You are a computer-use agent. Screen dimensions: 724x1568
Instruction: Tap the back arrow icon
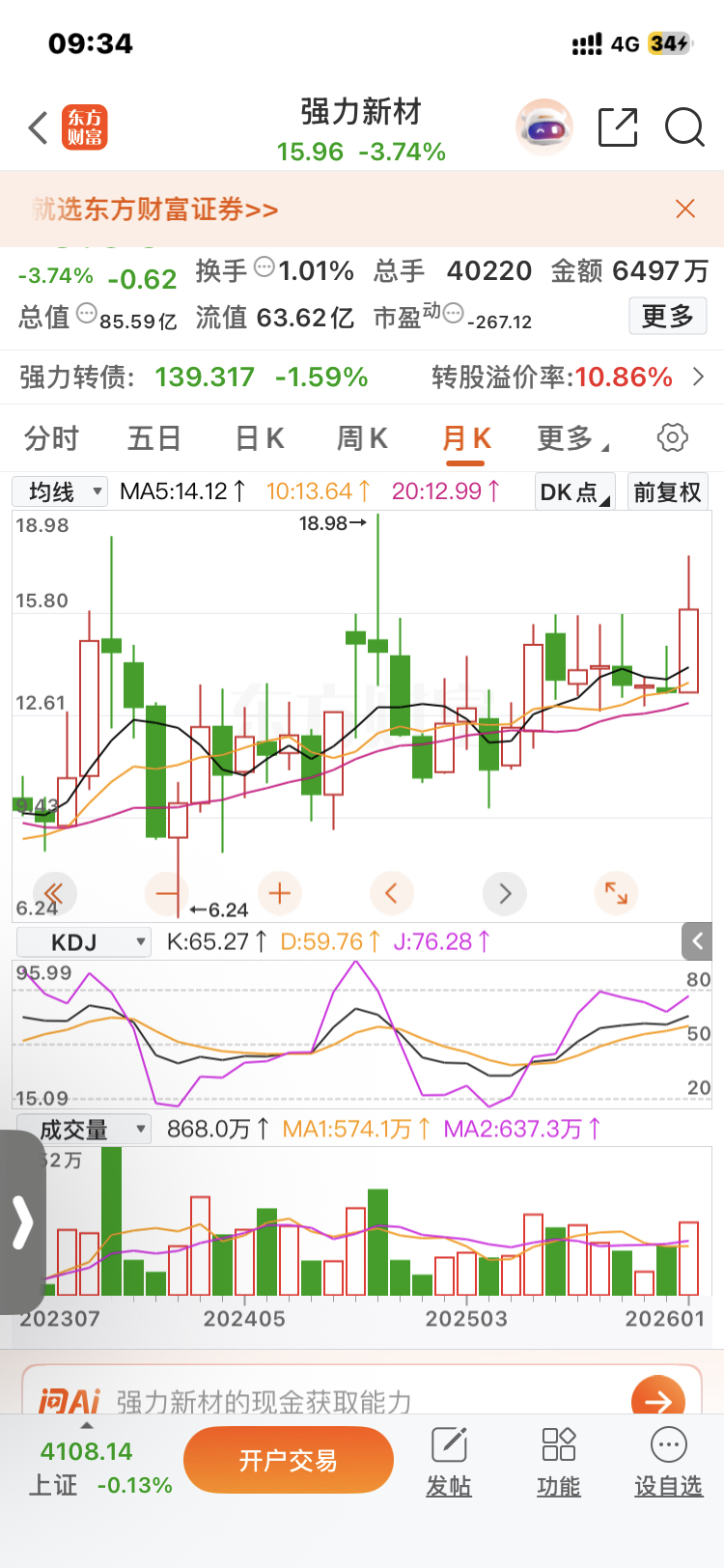pyautogui.click(x=39, y=127)
